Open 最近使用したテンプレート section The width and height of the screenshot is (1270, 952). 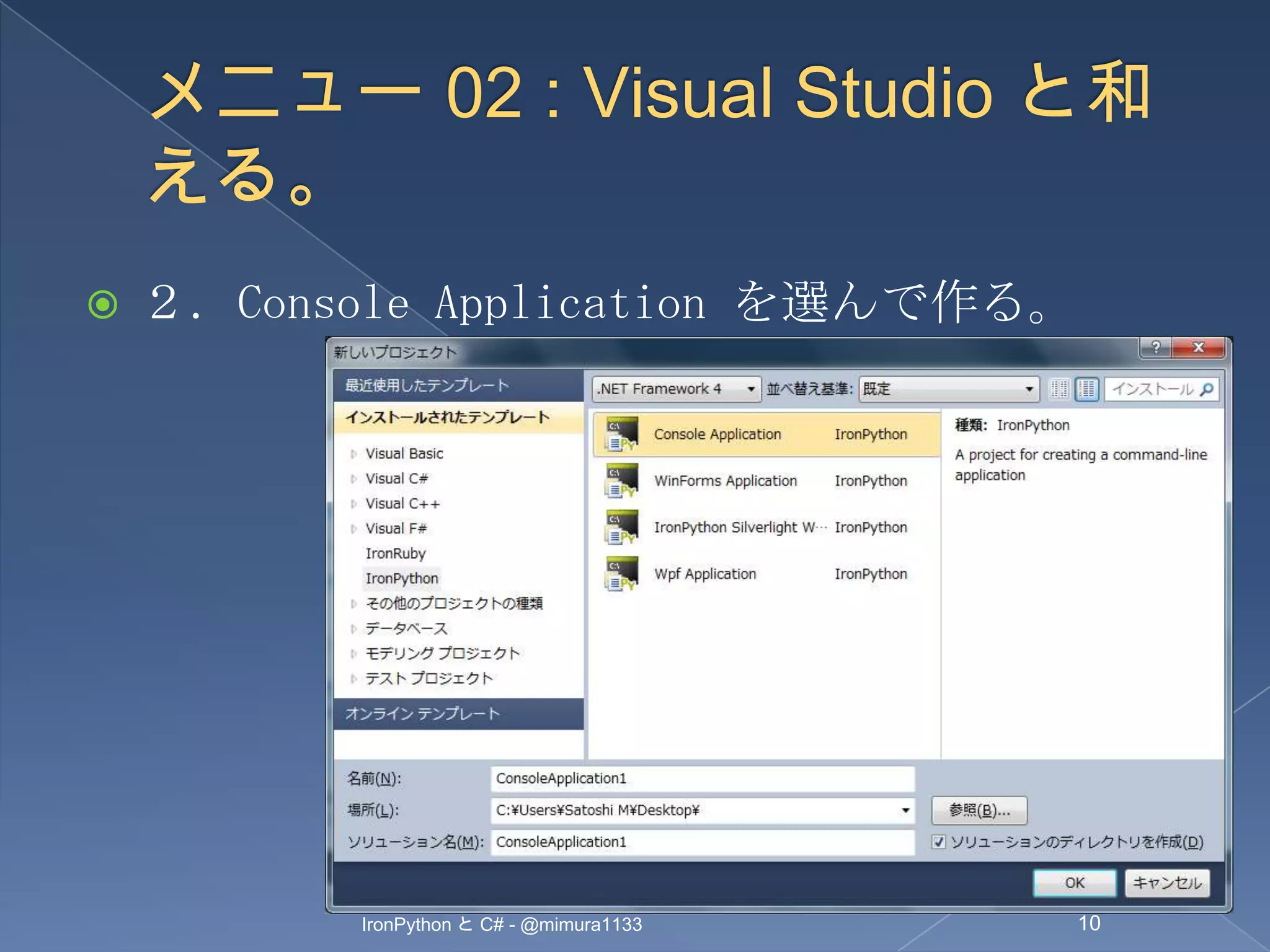pos(458,386)
